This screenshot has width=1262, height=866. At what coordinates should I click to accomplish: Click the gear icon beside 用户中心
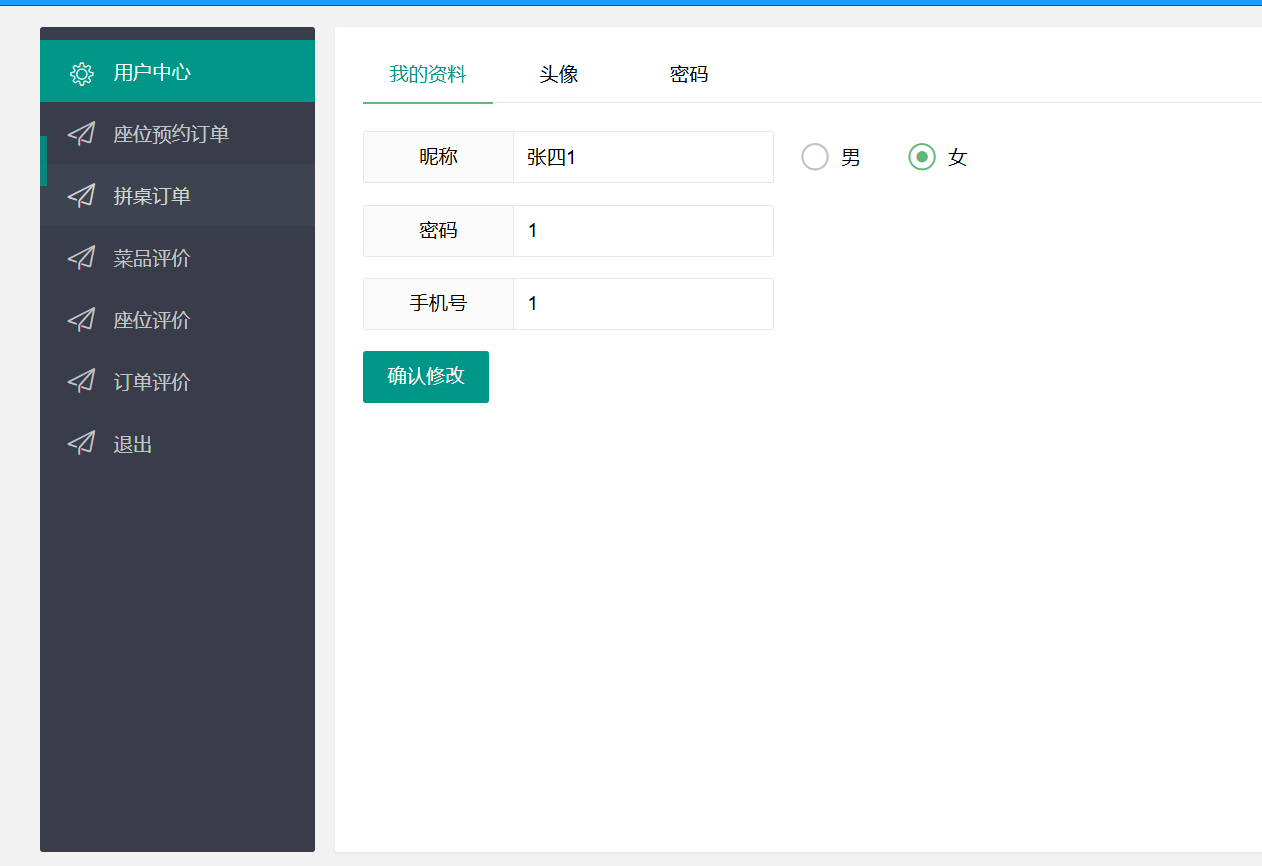tap(81, 73)
